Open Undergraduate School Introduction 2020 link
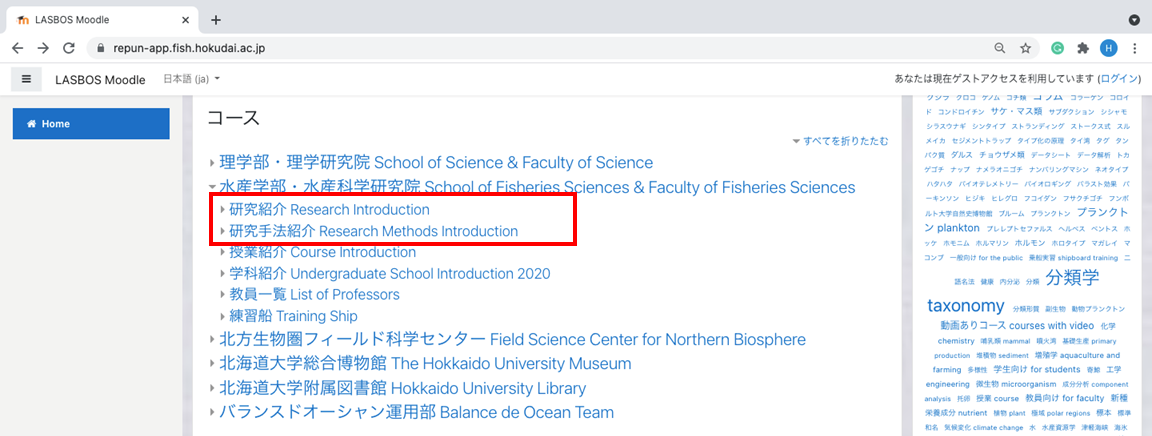Image resolution: width=1152 pixels, height=436 pixels. coord(390,274)
